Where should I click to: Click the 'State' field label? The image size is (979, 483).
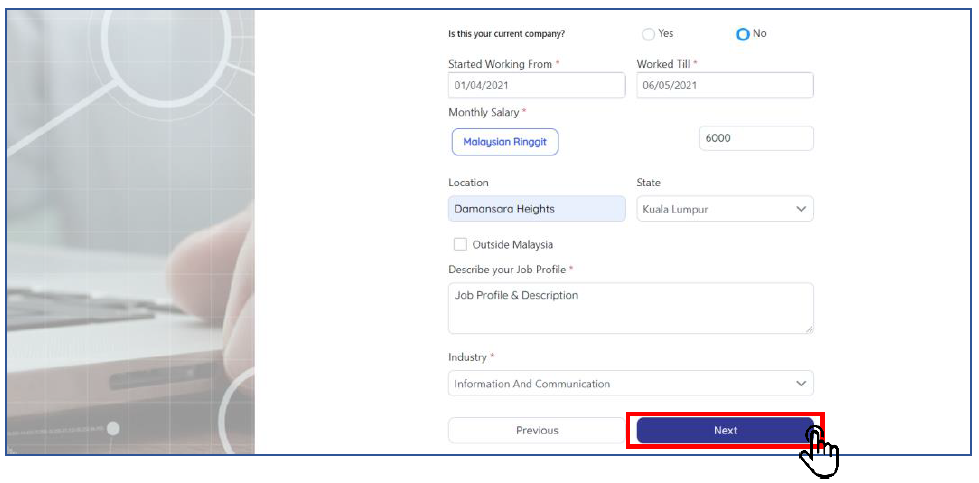pos(649,182)
